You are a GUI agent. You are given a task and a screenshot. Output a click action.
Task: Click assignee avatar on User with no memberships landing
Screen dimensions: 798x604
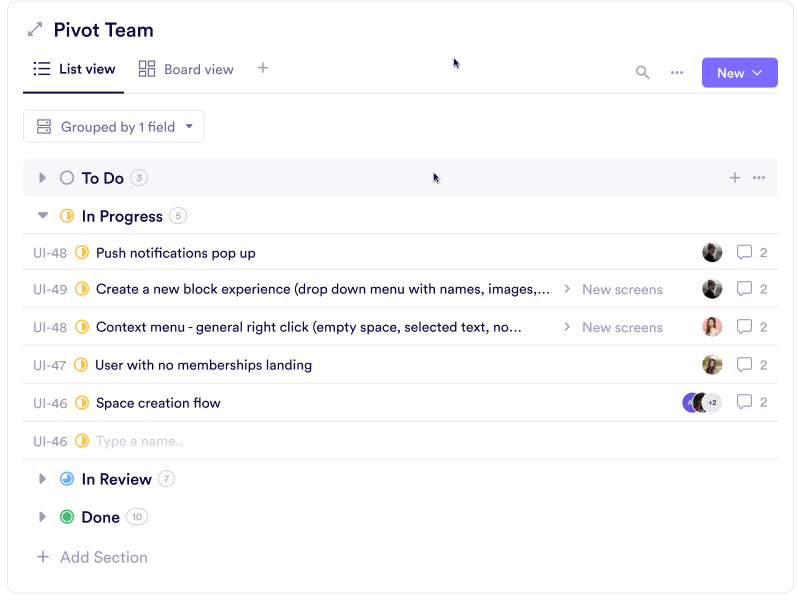pos(712,365)
